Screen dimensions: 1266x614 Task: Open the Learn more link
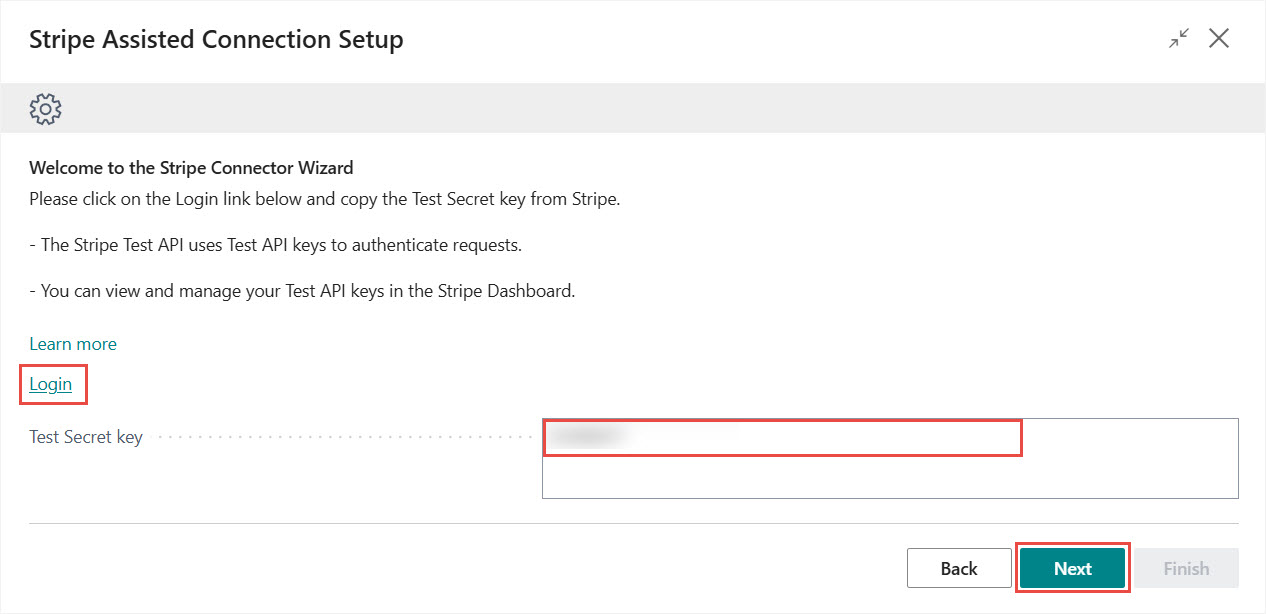click(73, 344)
